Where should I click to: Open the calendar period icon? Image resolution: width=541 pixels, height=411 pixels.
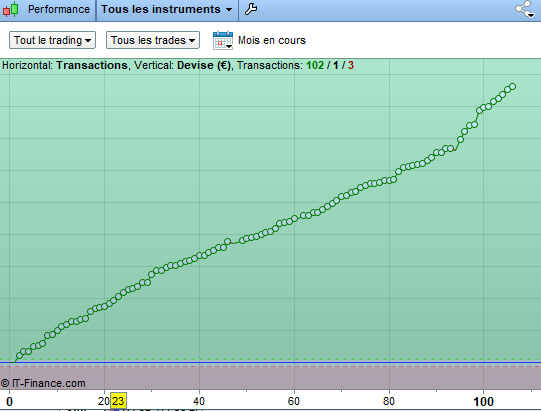[x=223, y=40]
